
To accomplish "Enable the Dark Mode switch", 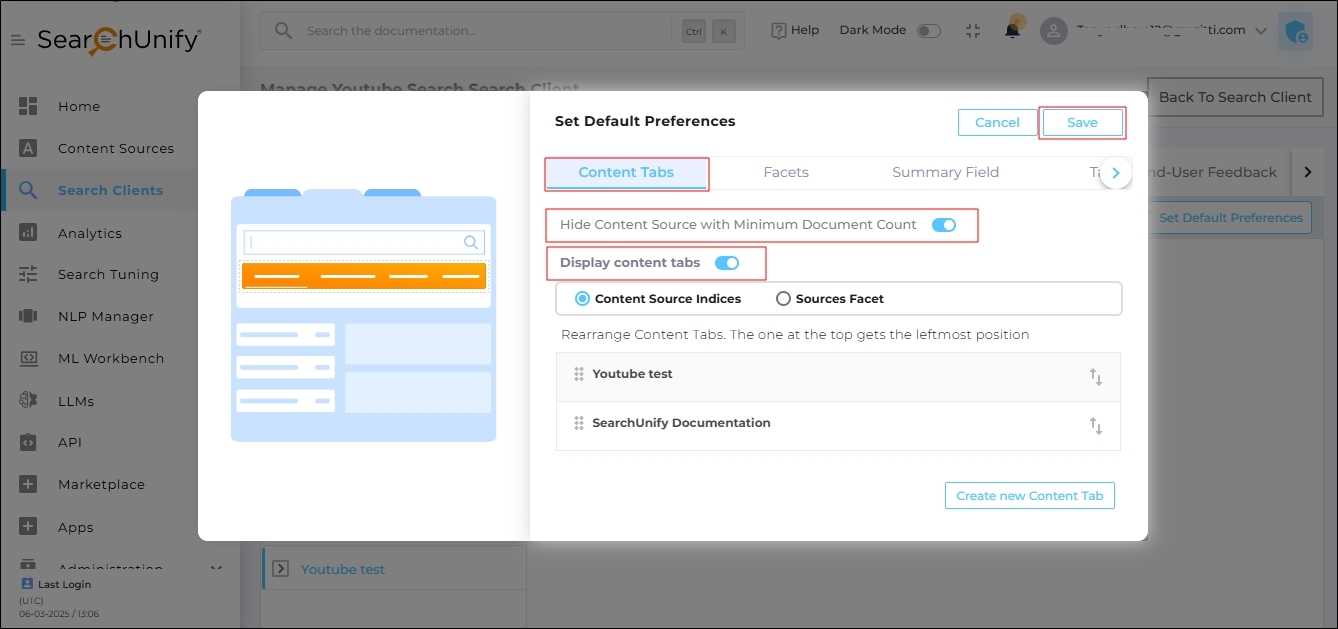I will click(929, 31).
